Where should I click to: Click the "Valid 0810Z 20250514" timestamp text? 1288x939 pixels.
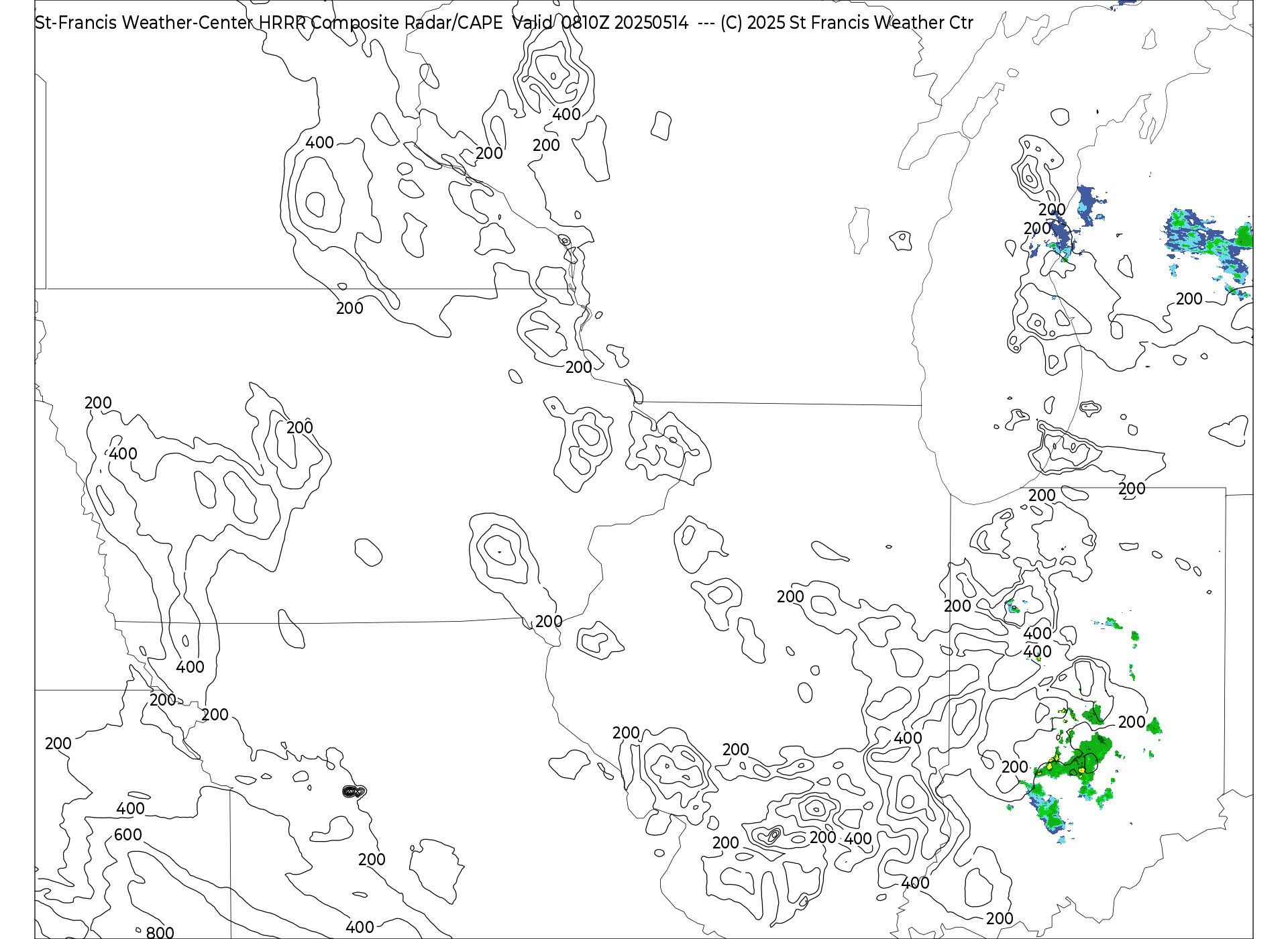click(x=600, y=23)
